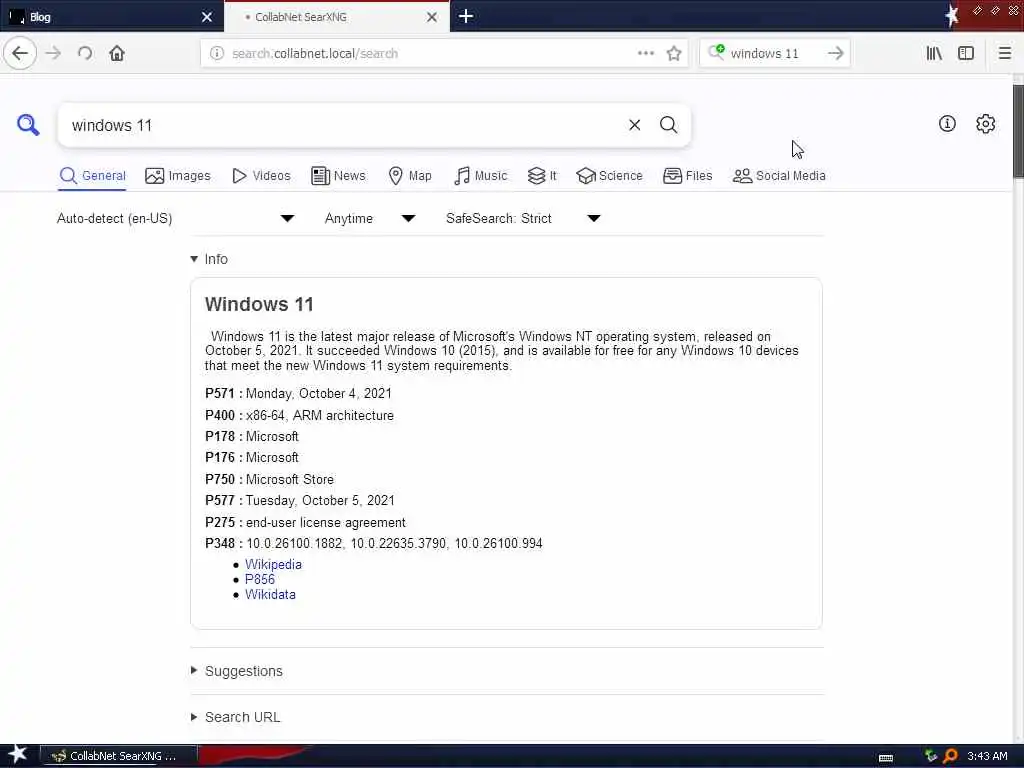Click the 3:43 AM clock
Image resolution: width=1024 pixels, height=768 pixels.
click(x=987, y=756)
